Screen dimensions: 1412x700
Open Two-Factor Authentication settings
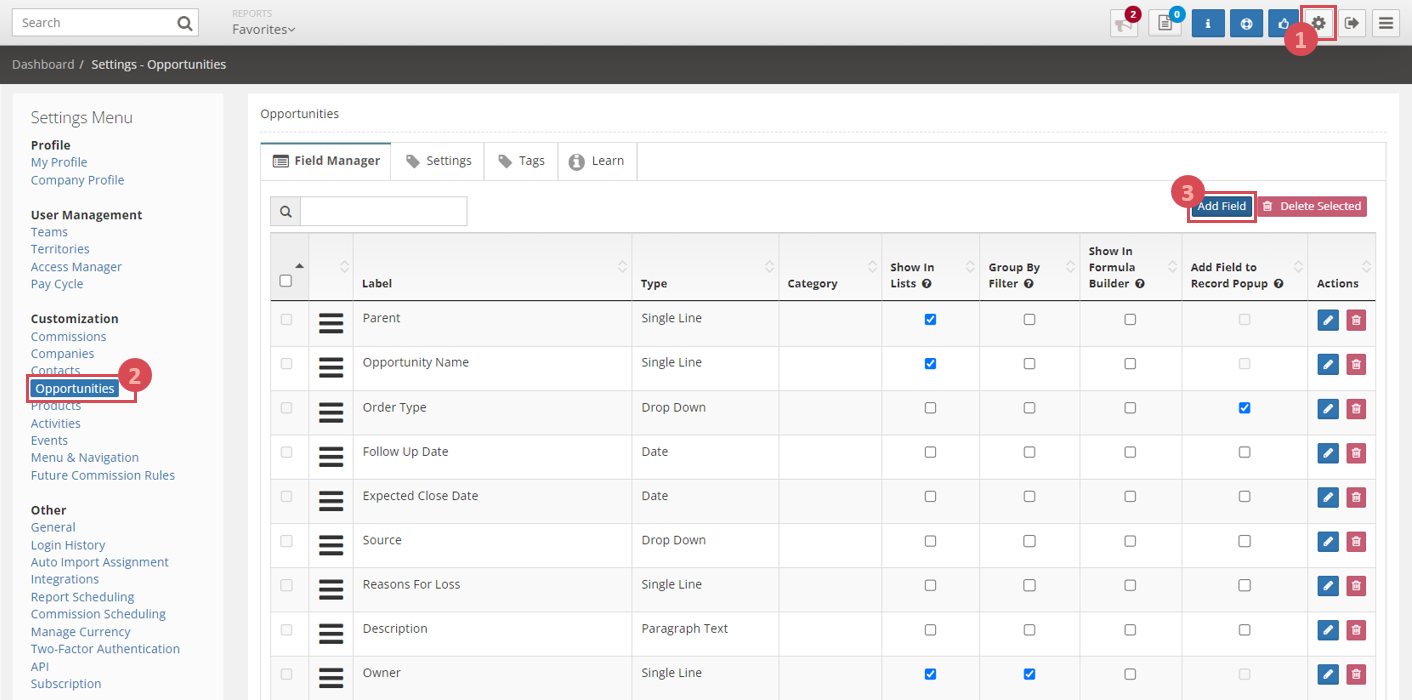pos(105,649)
